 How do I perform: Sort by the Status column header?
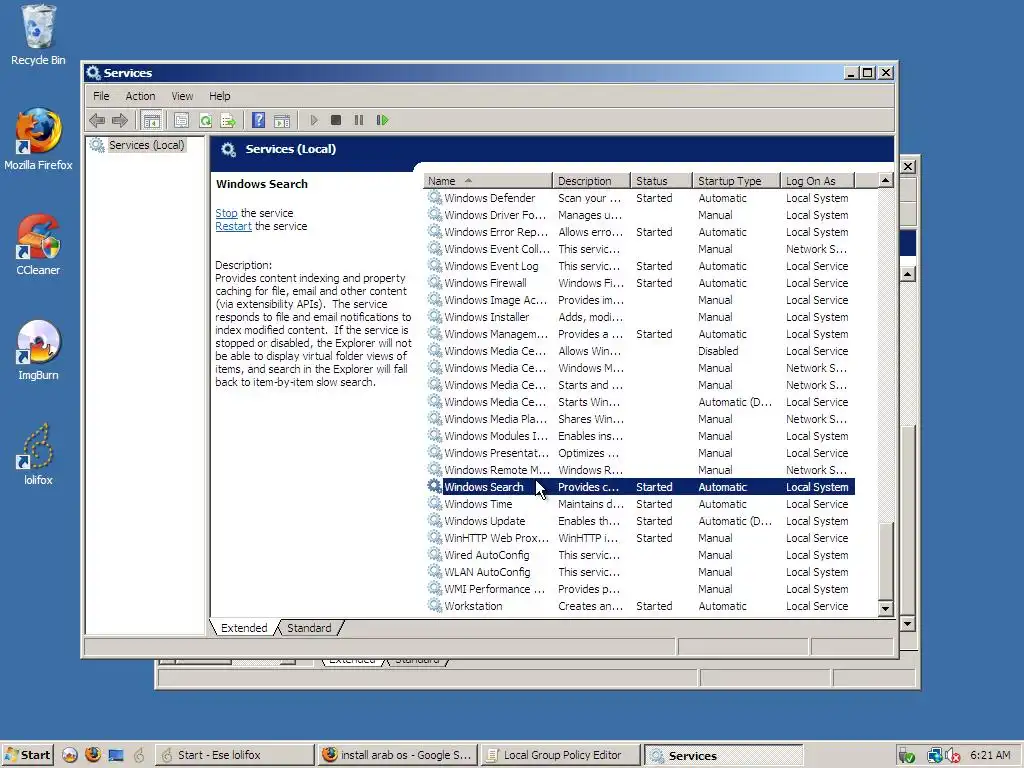coord(661,181)
